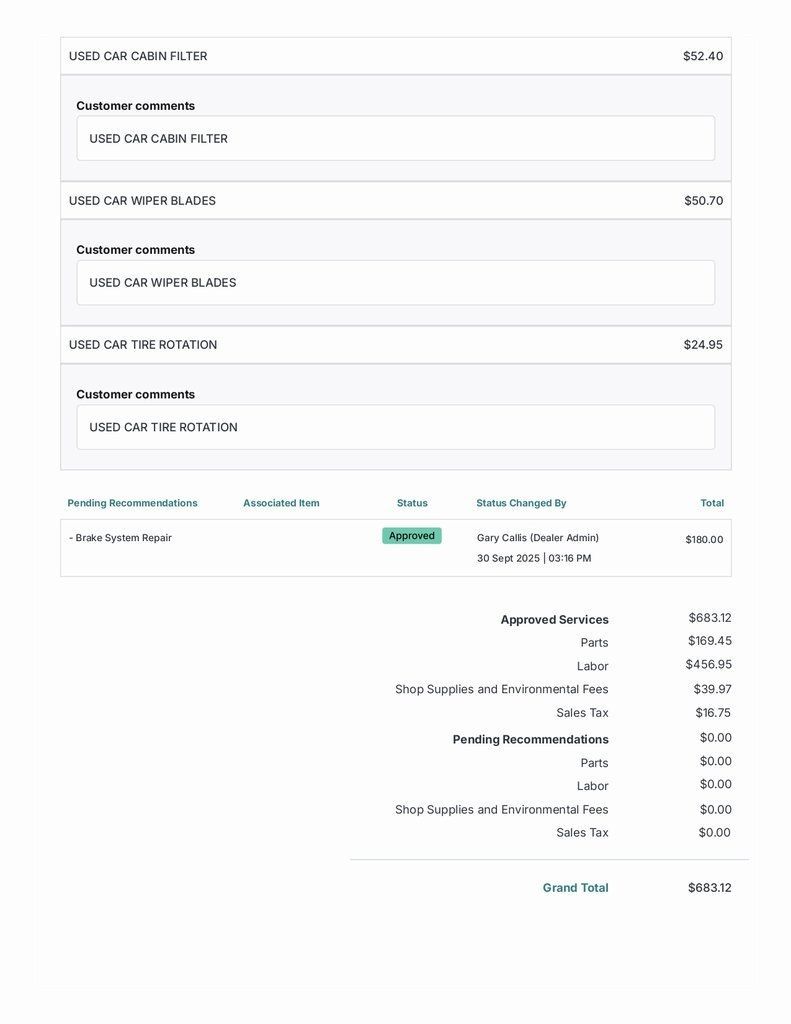Screen dimensions: 791x1024
Task: Click the USED CAR CABIN FILTER row header
Action: click(x=138, y=56)
